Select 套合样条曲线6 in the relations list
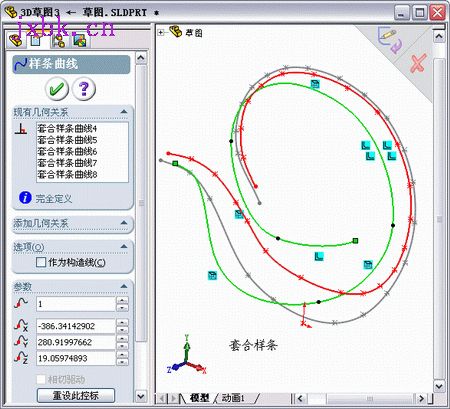The height and width of the screenshot is (409, 450). 67,151
